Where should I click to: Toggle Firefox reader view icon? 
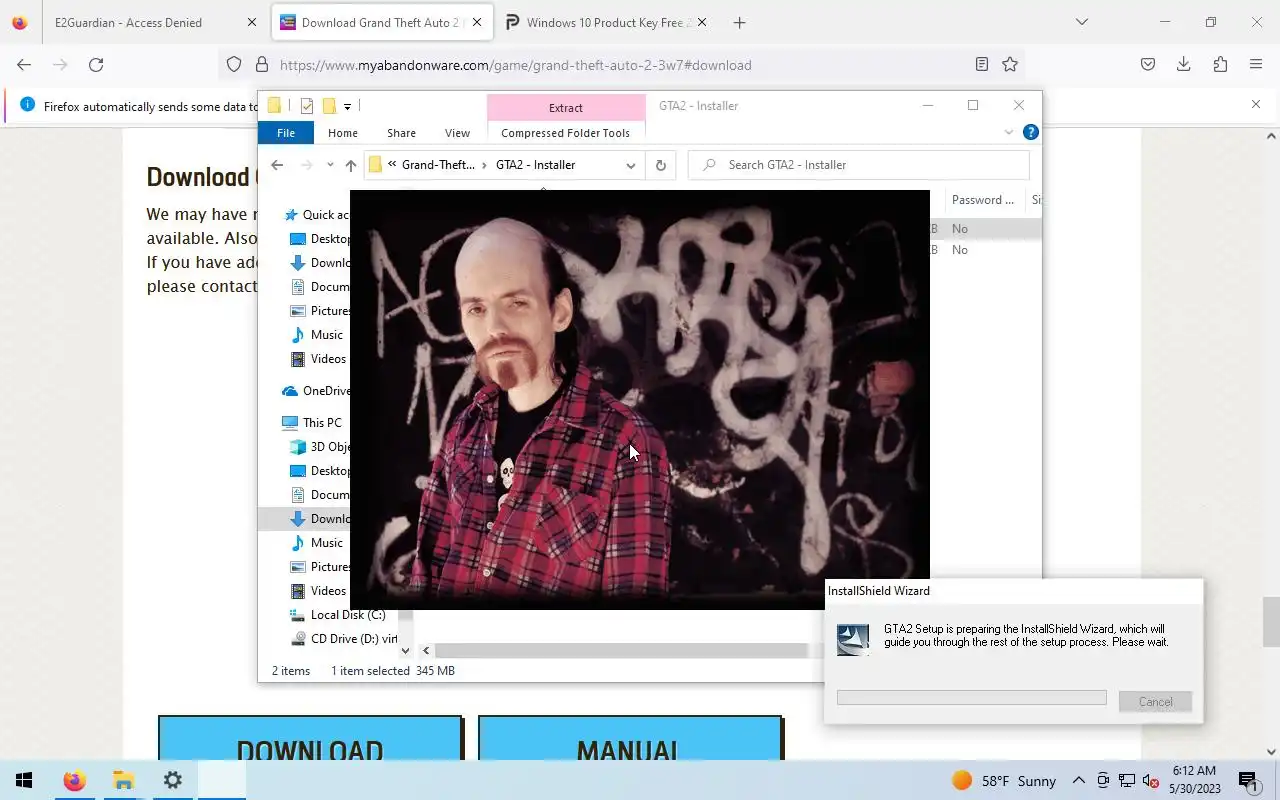coord(982,65)
